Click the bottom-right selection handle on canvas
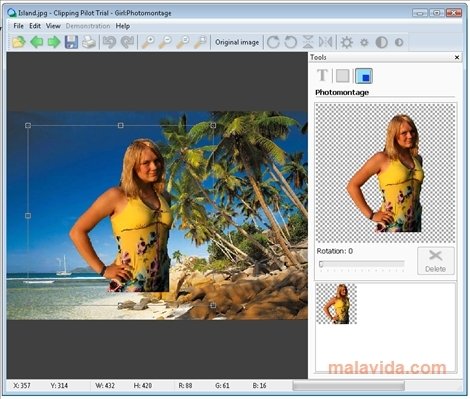Image resolution: width=470 pixels, height=399 pixels. click(x=213, y=305)
